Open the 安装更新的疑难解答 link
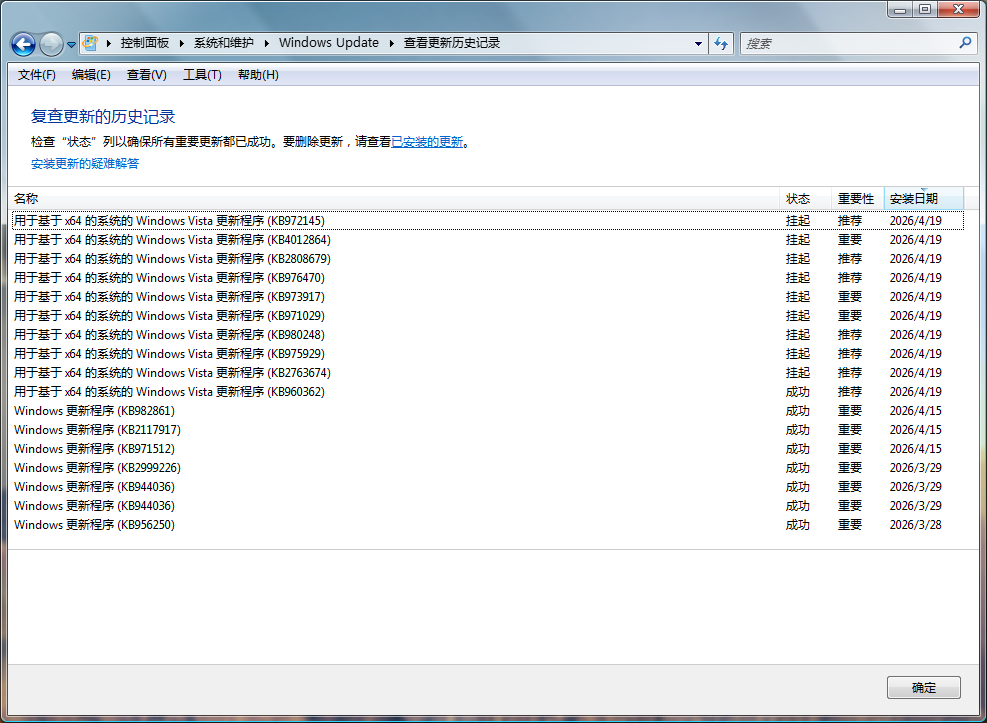The width and height of the screenshot is (987, 723). [85, 164]
